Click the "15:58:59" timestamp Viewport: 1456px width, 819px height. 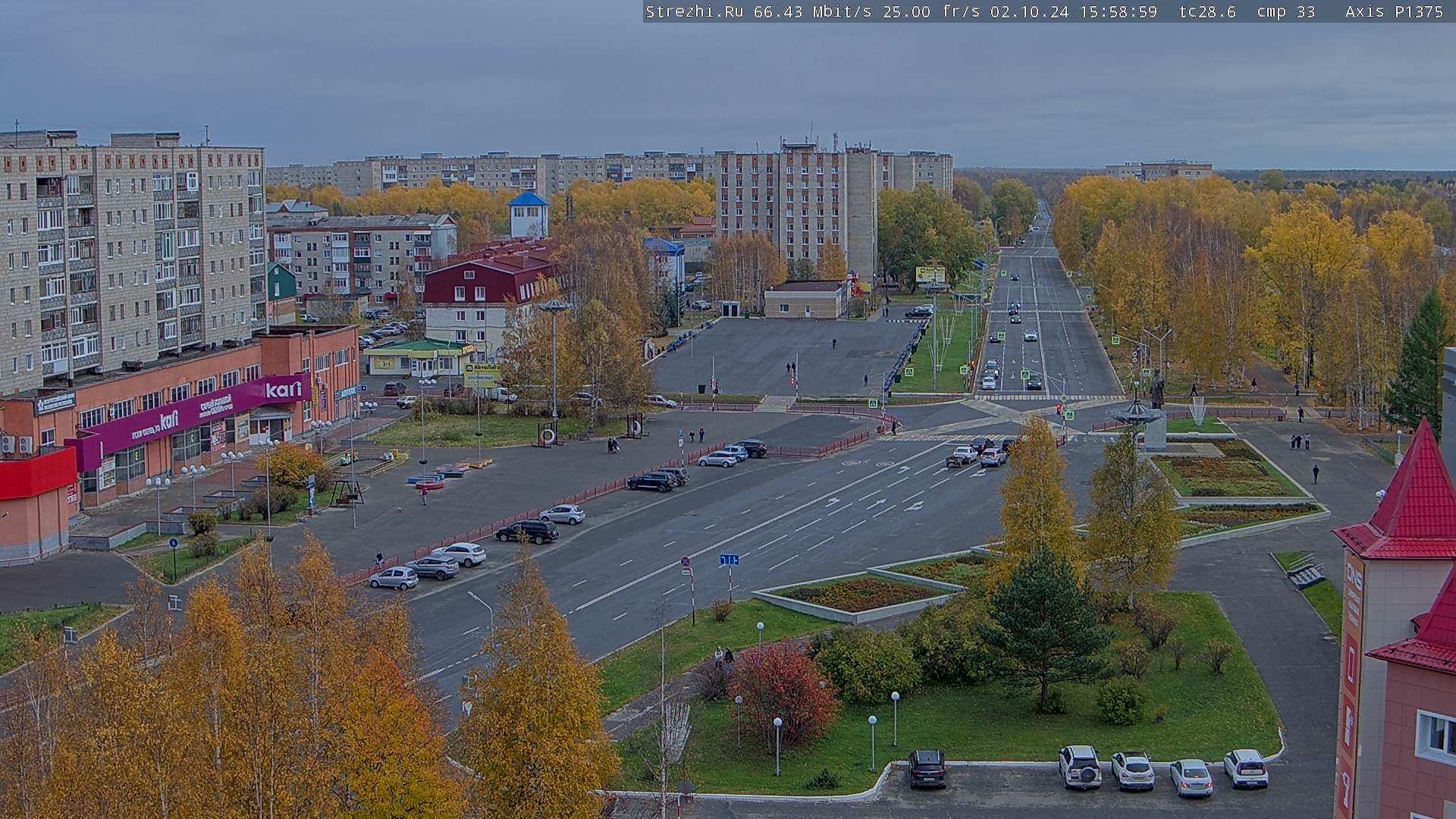(x=1119, y=11)
